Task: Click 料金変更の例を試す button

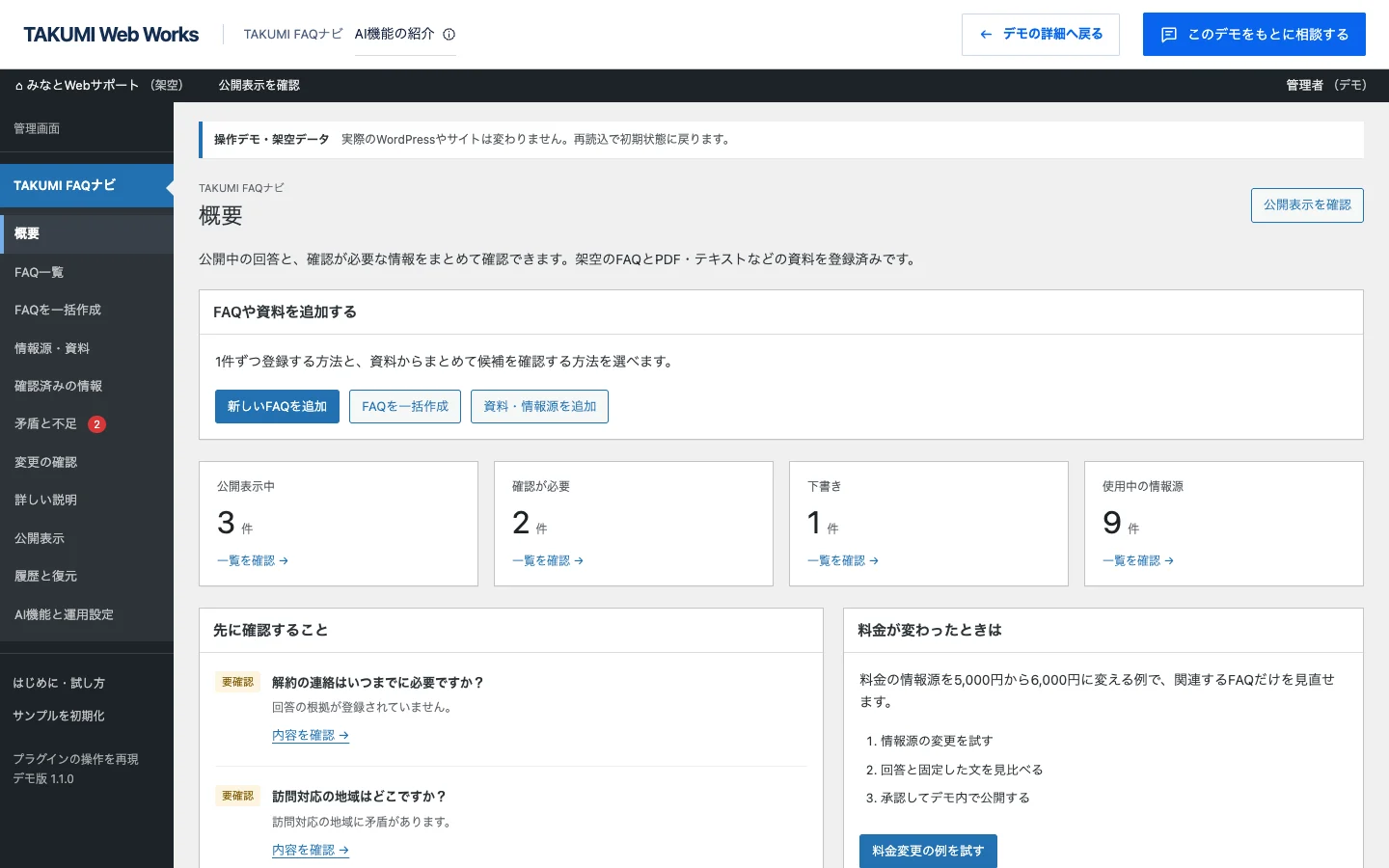Action: point(928,851)
